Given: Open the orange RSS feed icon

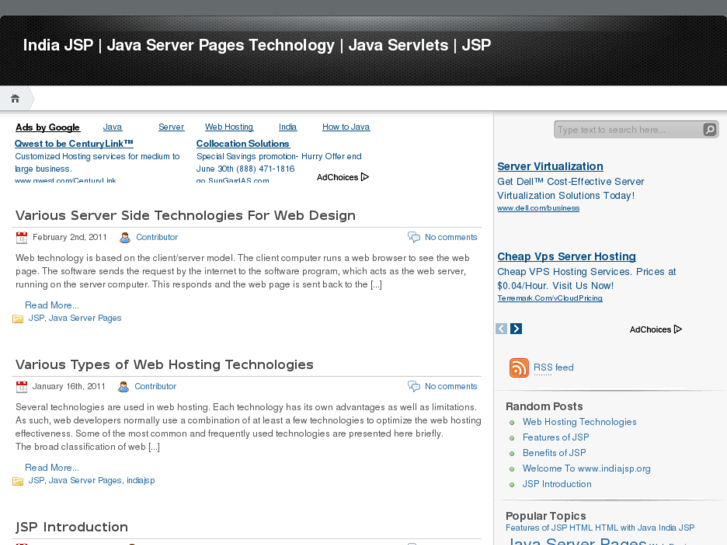Looking at the screenshot, I should click(519, 368).
